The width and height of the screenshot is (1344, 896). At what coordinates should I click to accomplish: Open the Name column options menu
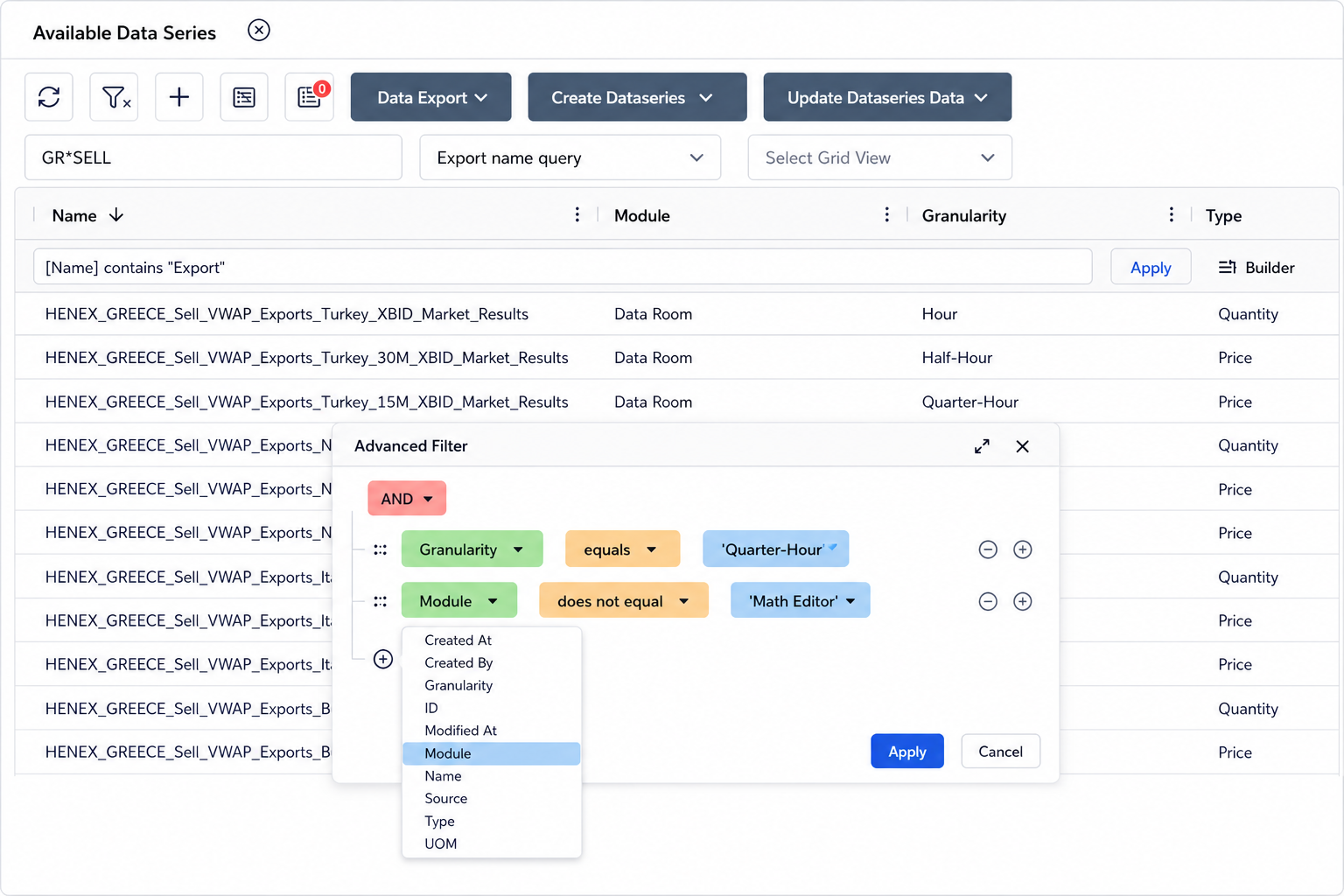point(577,215)
